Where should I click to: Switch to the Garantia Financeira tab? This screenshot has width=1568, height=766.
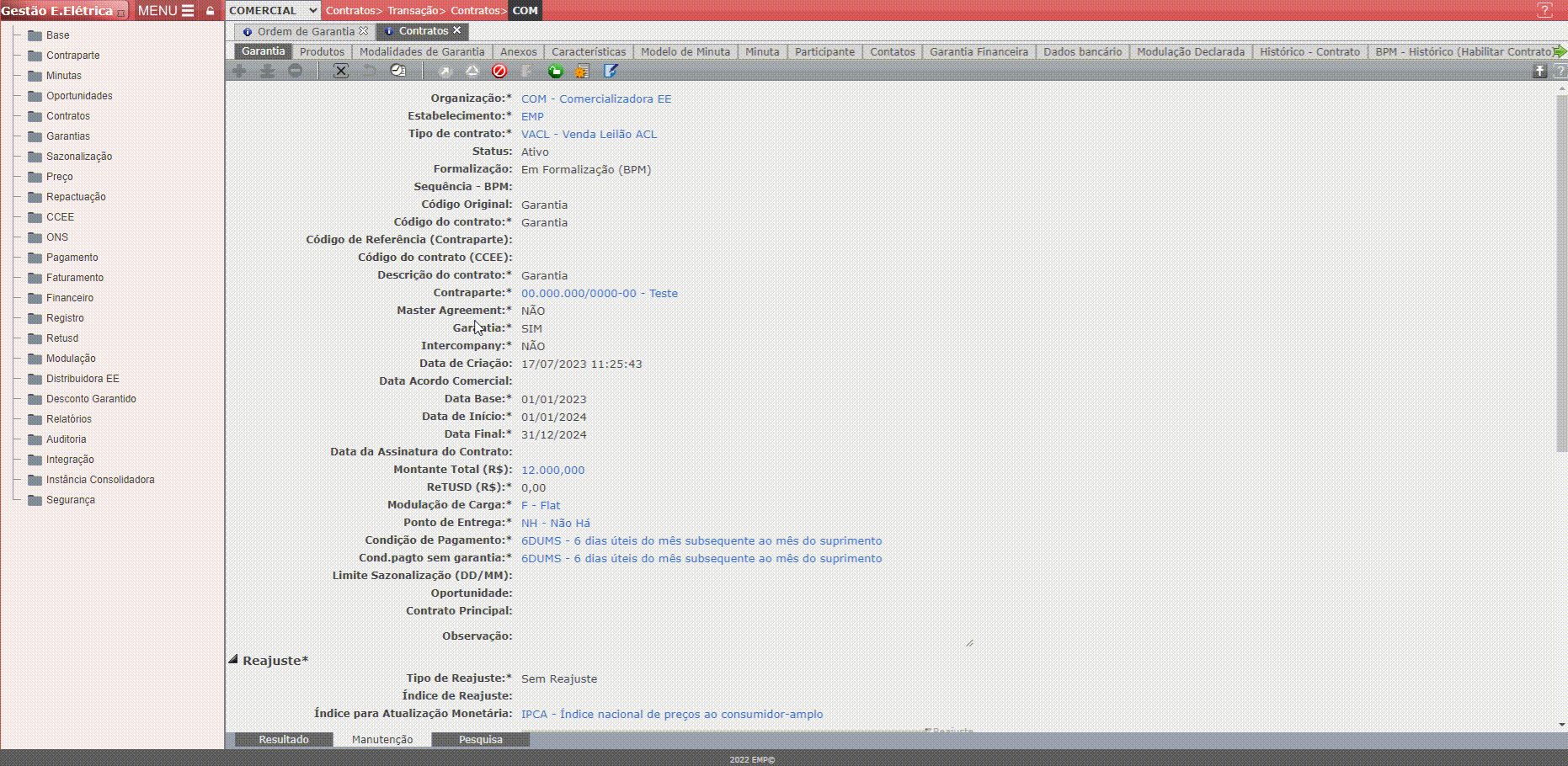tap(979, 51)
